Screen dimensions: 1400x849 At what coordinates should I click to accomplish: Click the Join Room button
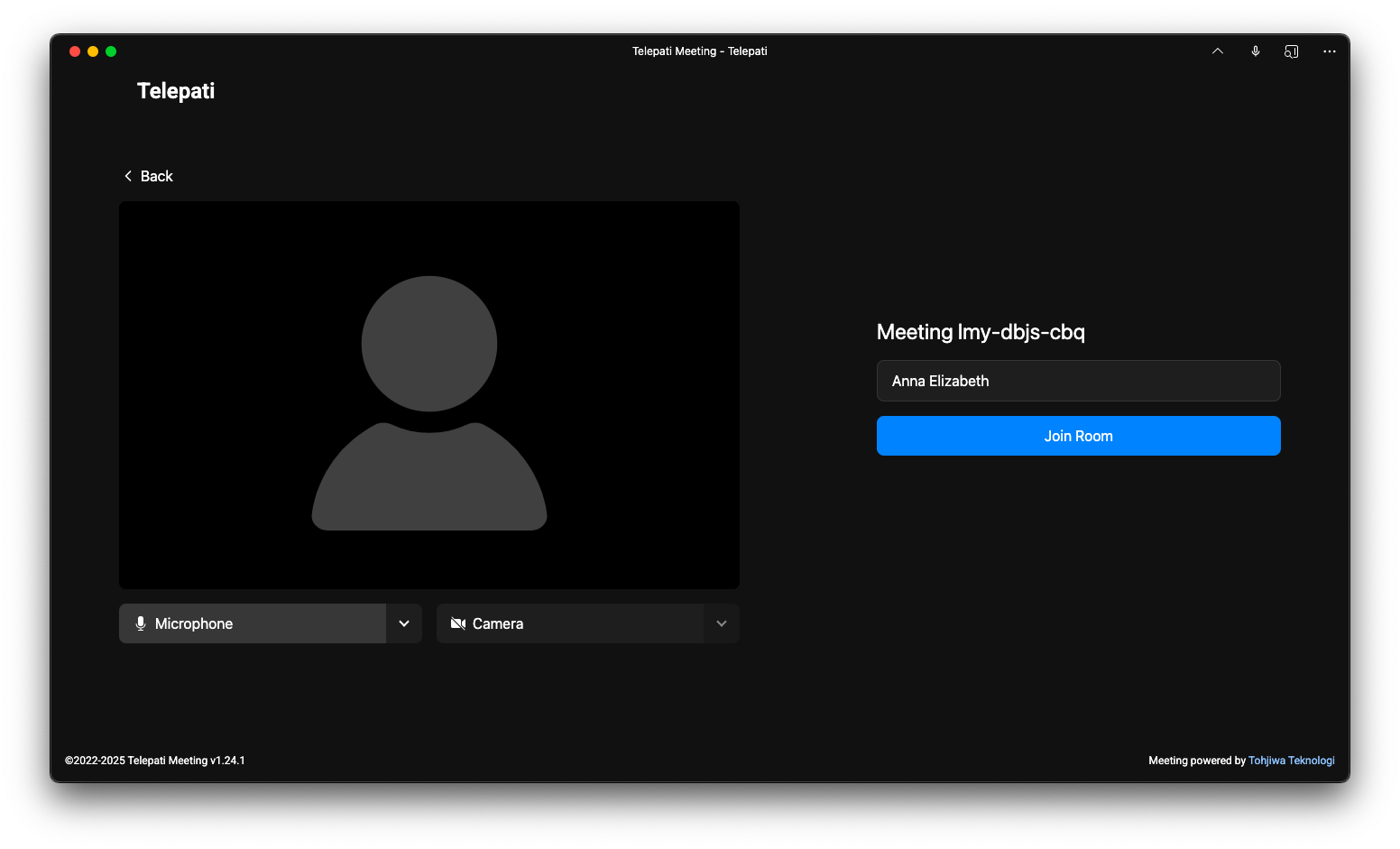1078,436
